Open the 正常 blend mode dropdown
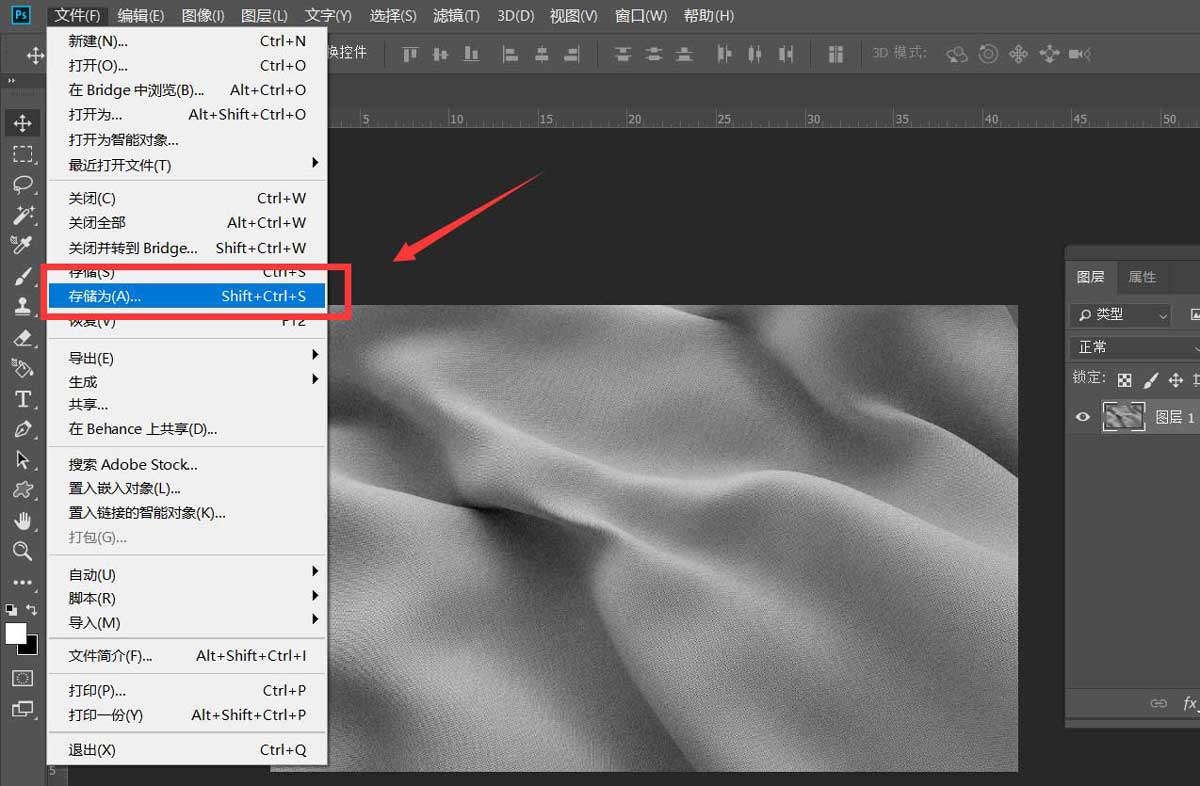Screen dimensions: 1200x786 [x=1135, y=347]
